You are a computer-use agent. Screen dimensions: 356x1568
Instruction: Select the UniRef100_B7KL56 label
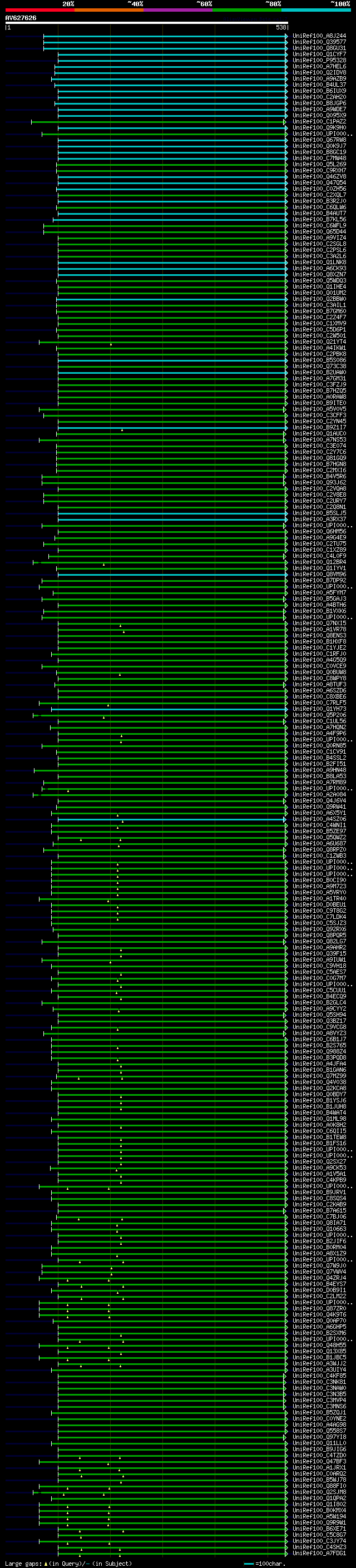(x=319, y=220)
